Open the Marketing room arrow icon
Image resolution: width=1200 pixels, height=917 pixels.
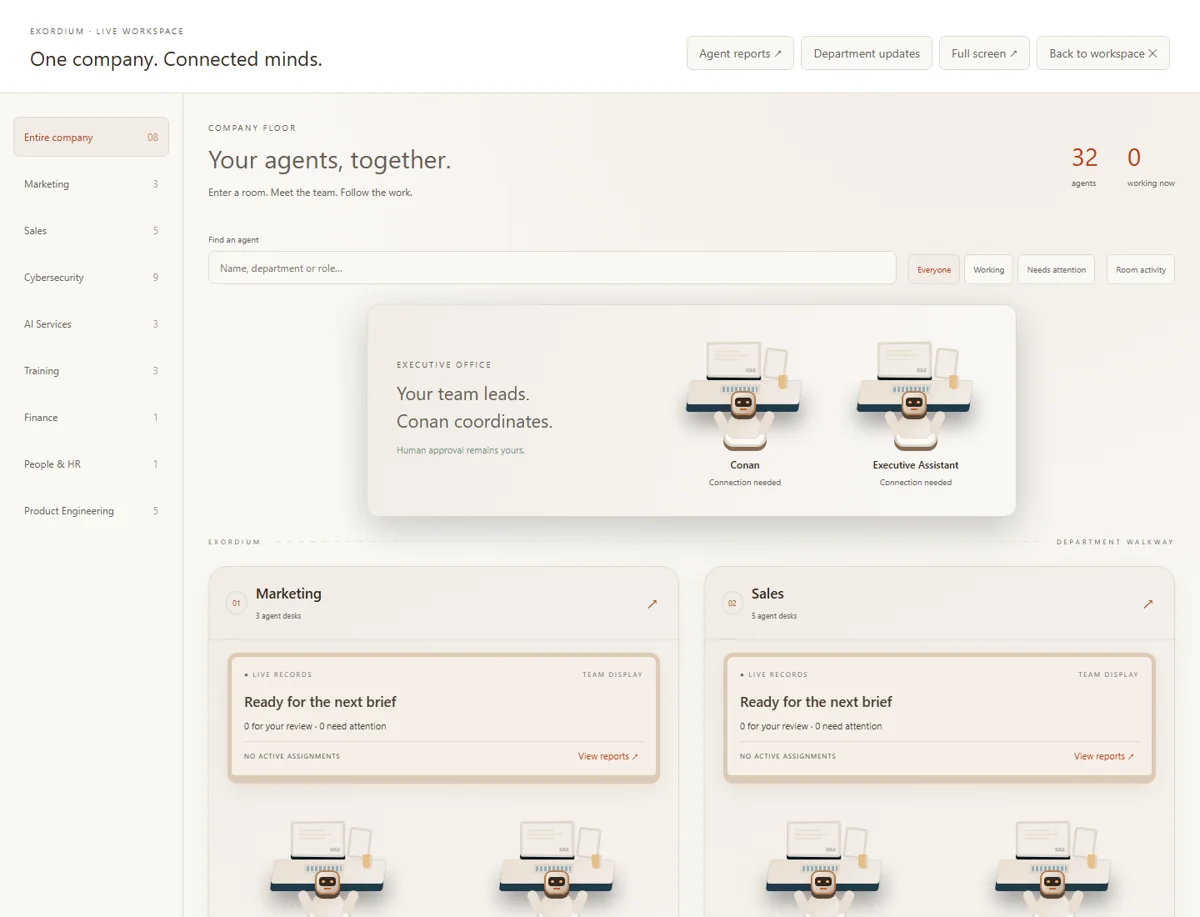(652, 604)
